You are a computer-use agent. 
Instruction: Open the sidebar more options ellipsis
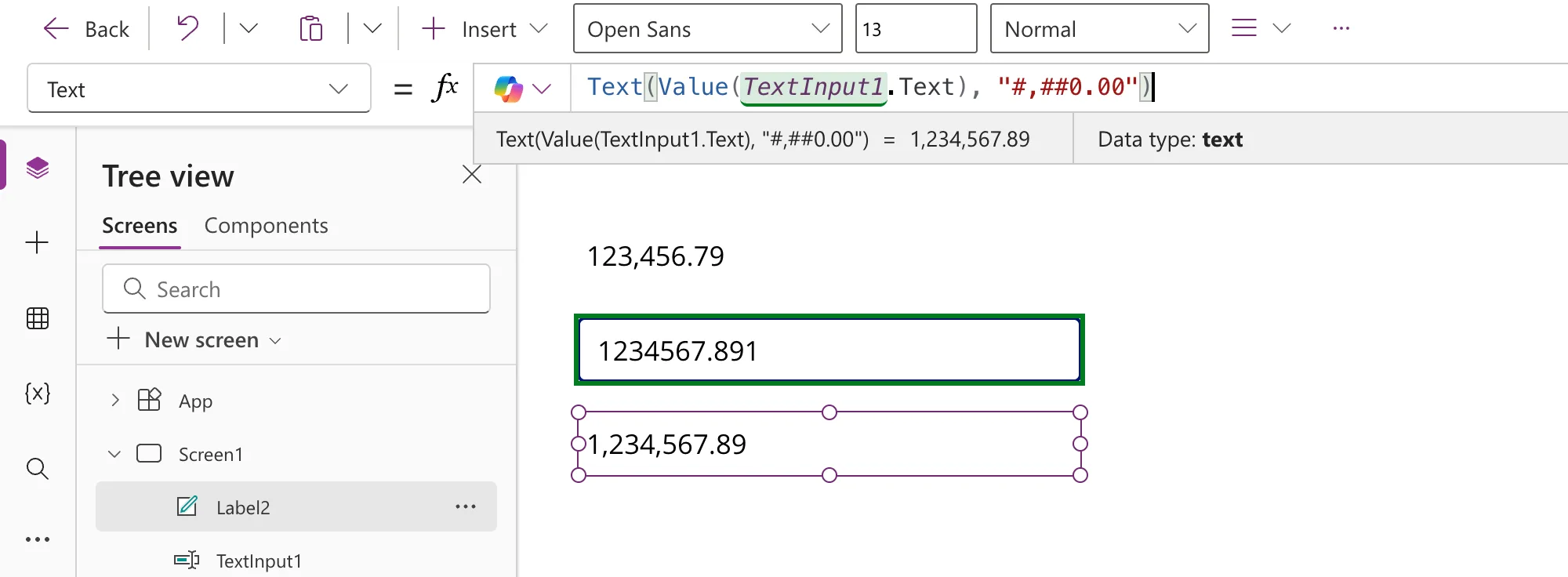pyautogui.click(x=38, y=539)
